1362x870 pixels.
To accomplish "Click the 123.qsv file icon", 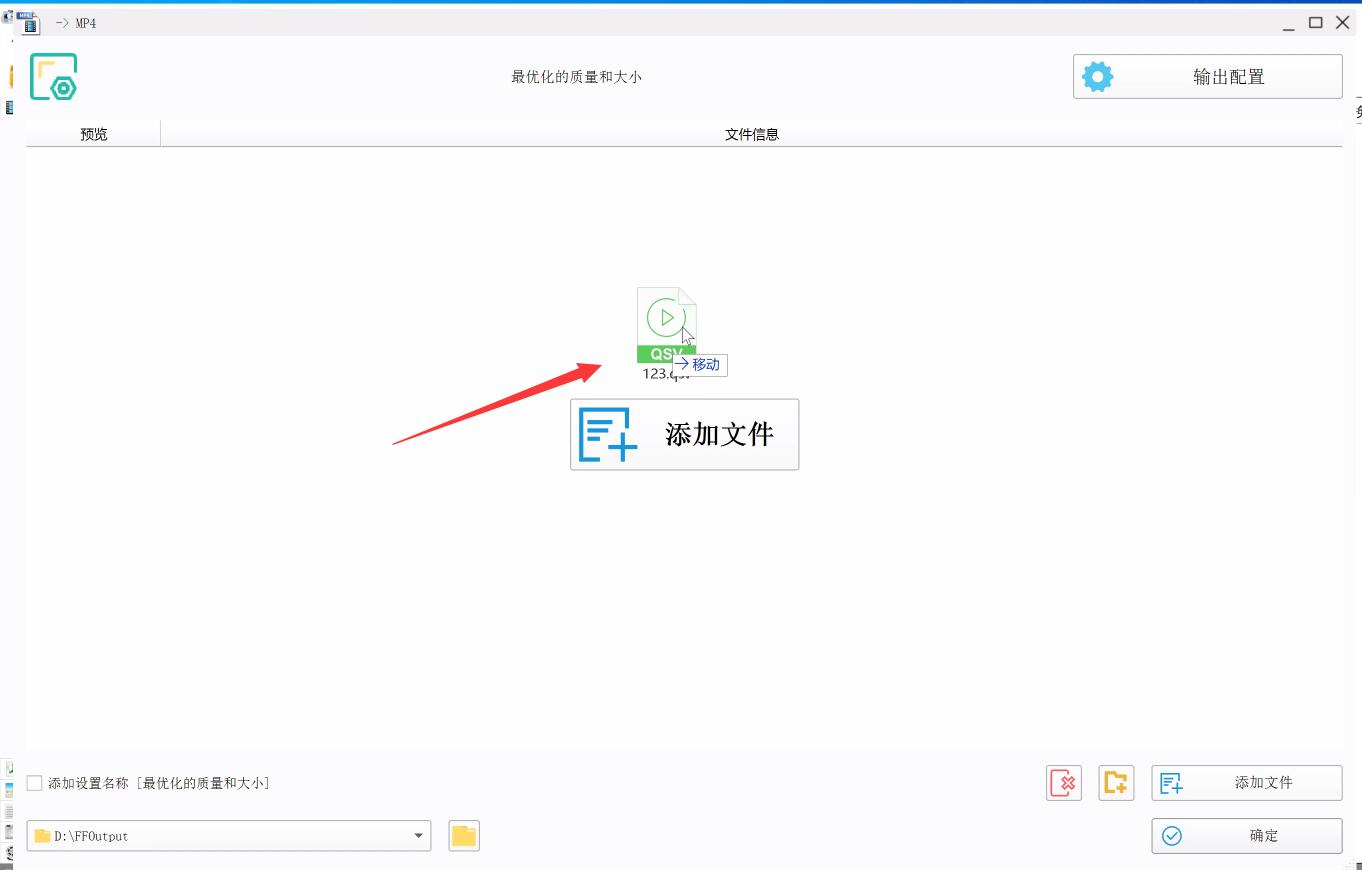I will click(666, 325).
